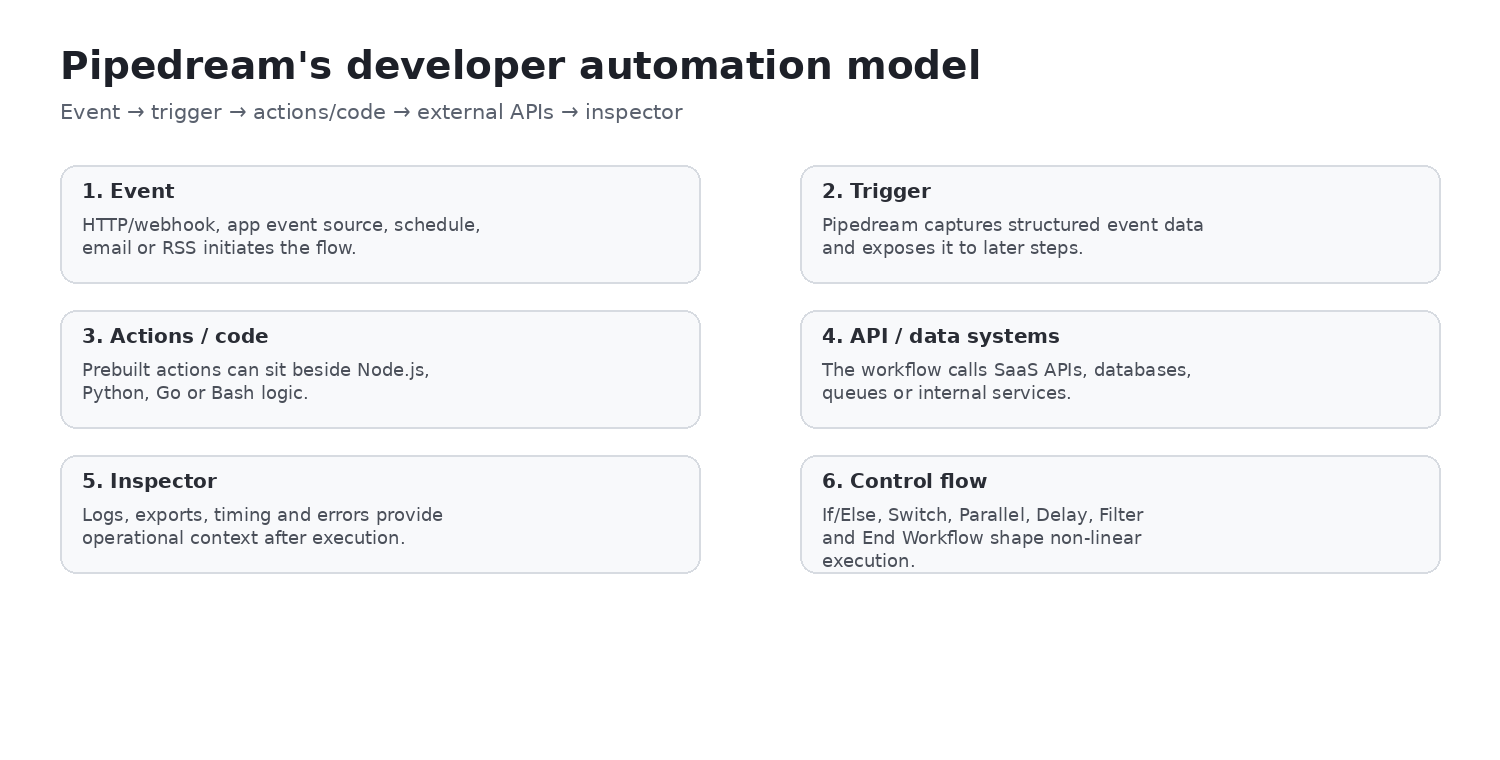This screenshot has height=760, width=1500.
Task: Click the text "HTTP/webhook, app event source, schedule,"
Action: point(281,225)
